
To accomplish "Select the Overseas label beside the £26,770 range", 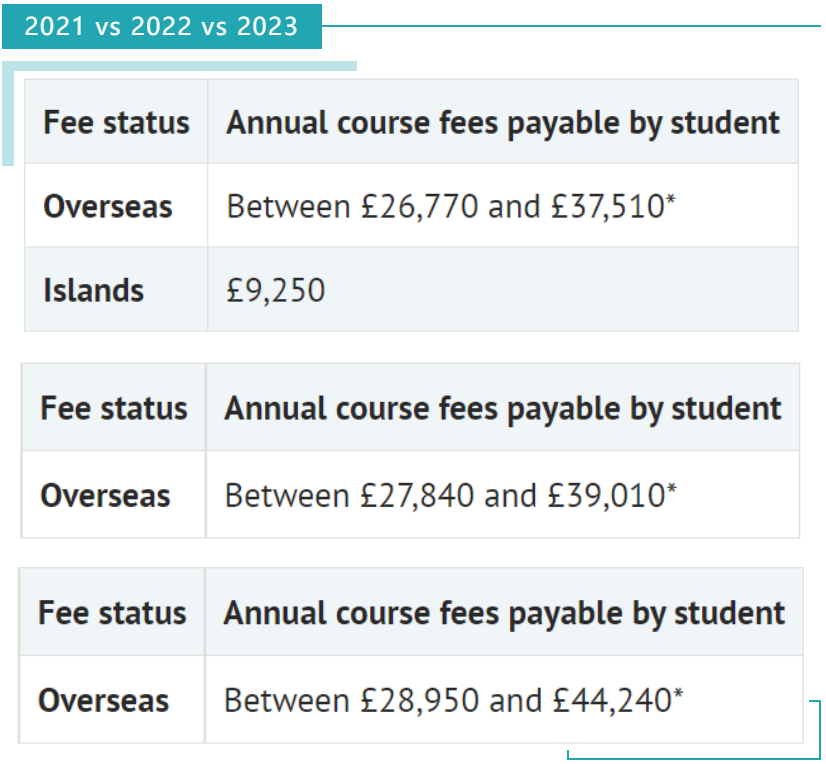I will [x=108, y=206].
